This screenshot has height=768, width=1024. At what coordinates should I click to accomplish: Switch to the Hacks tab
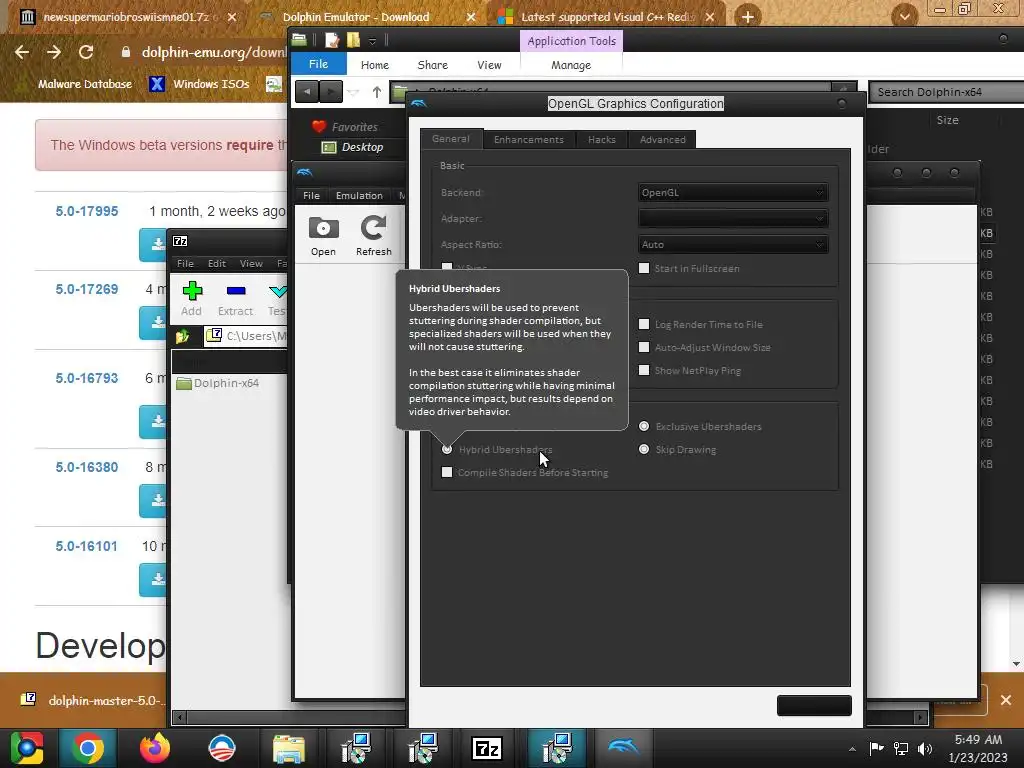(x=601, y=139)
